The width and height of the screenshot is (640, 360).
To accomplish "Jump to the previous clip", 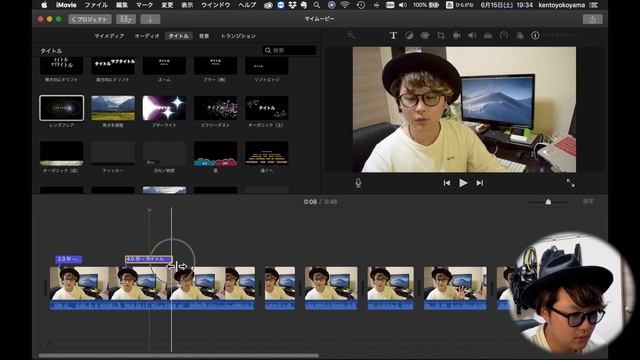I will 447,183.
